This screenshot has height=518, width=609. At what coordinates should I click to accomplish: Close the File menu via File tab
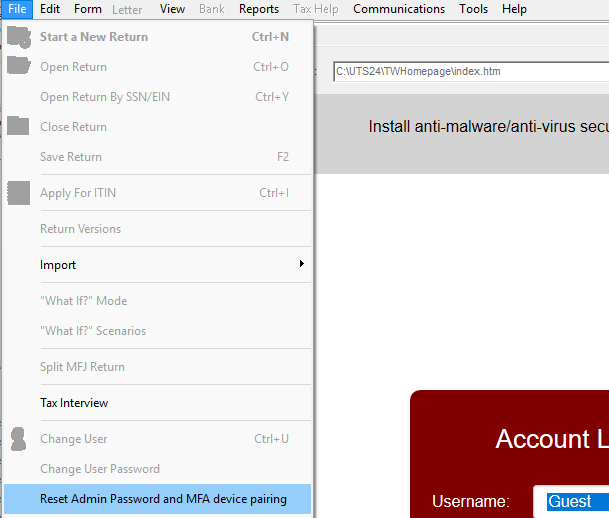[x=17, y=9]
